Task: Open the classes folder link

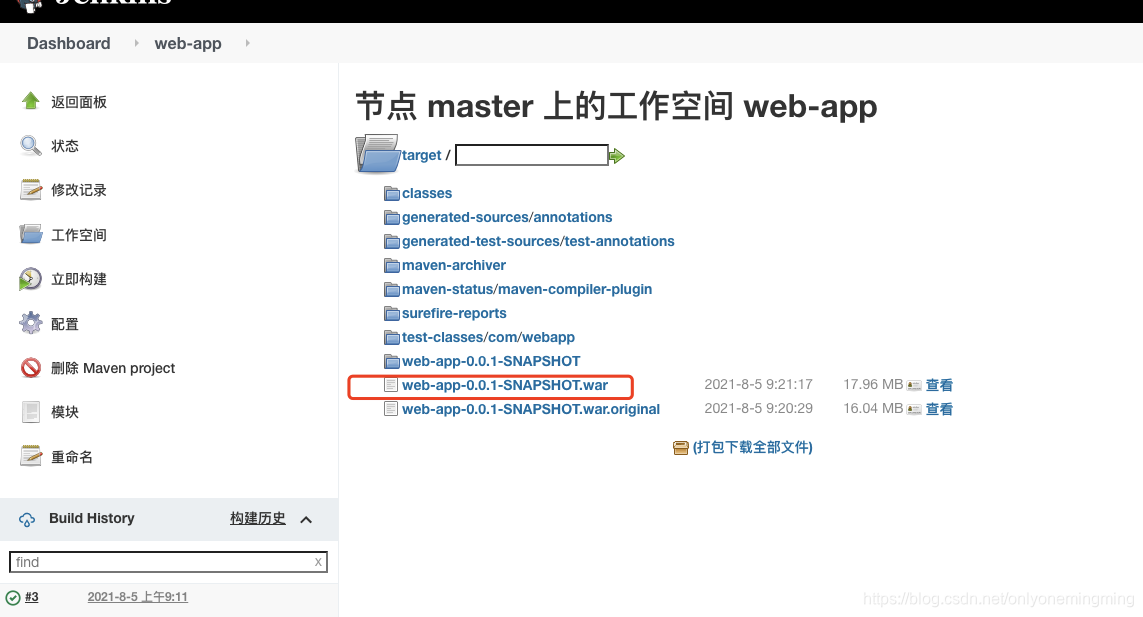Action: tap(427, 193)
